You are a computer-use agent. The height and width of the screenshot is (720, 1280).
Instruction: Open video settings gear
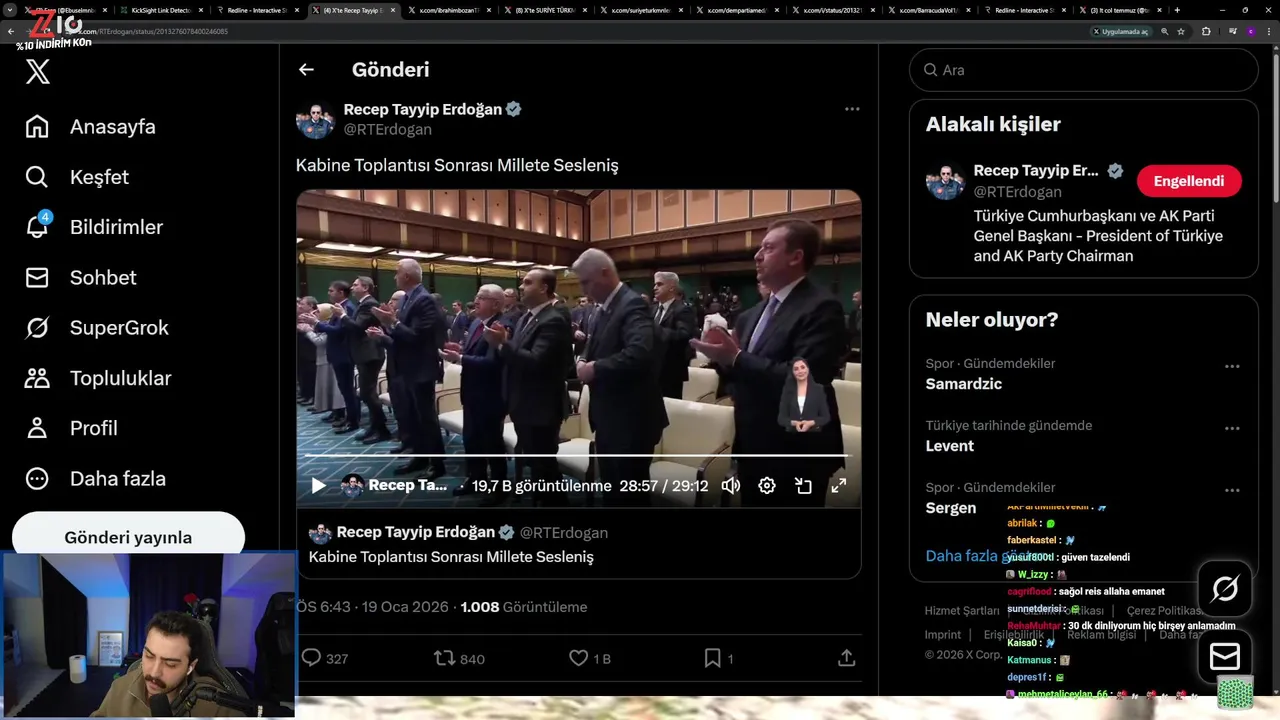coord(767,485)
